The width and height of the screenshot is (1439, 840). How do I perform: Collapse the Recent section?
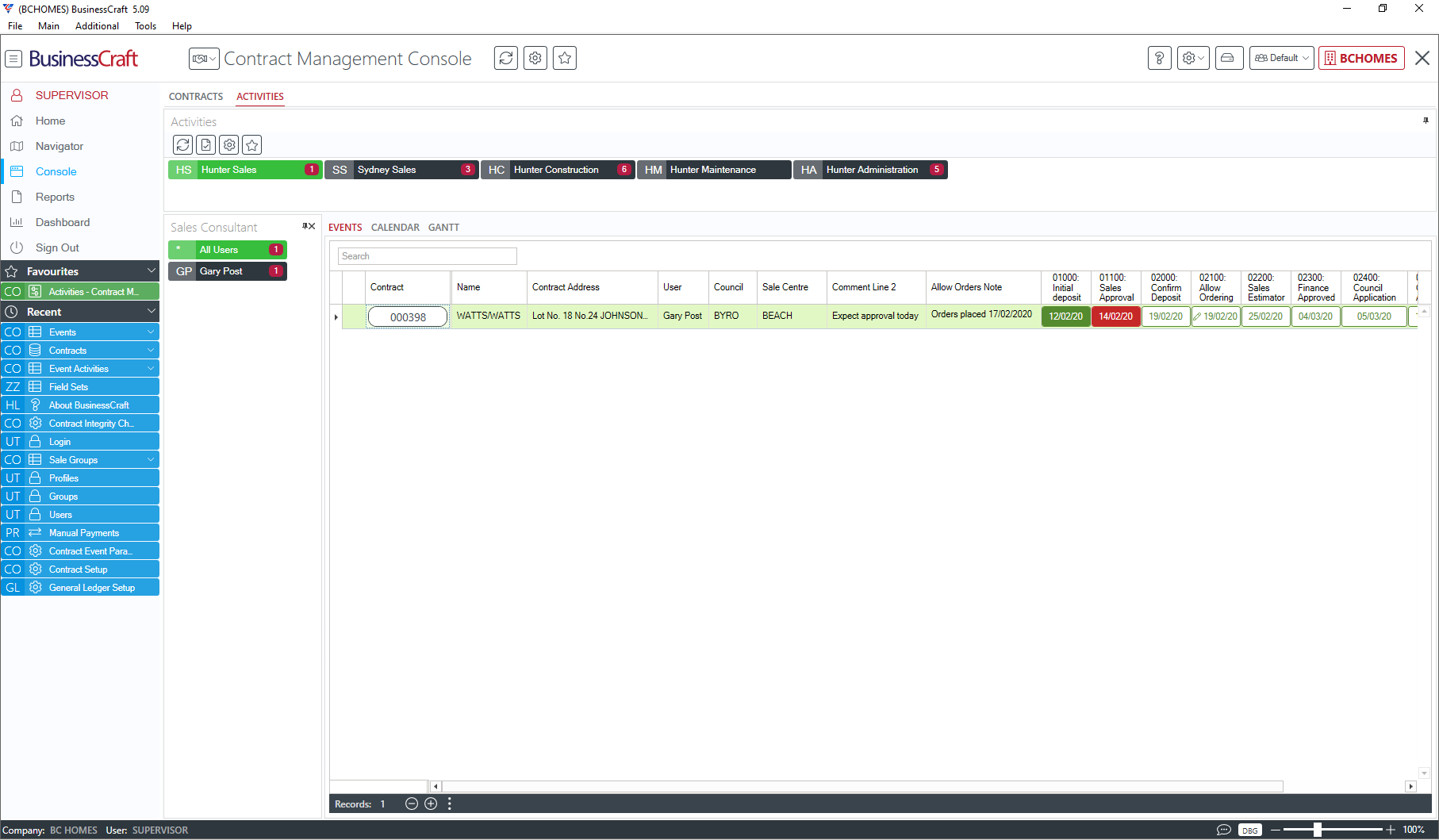click(152, 312)
